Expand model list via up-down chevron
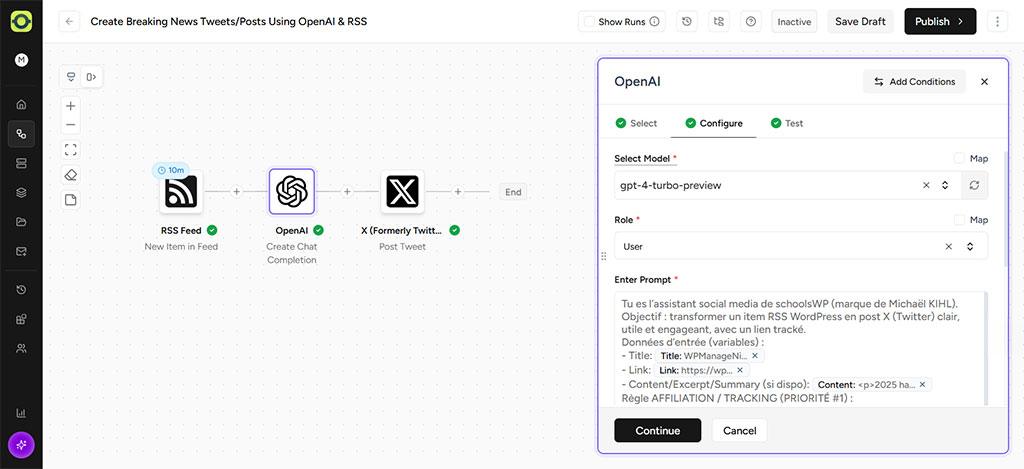Viewport: 1024px width, 469px height. click(944, 186)
